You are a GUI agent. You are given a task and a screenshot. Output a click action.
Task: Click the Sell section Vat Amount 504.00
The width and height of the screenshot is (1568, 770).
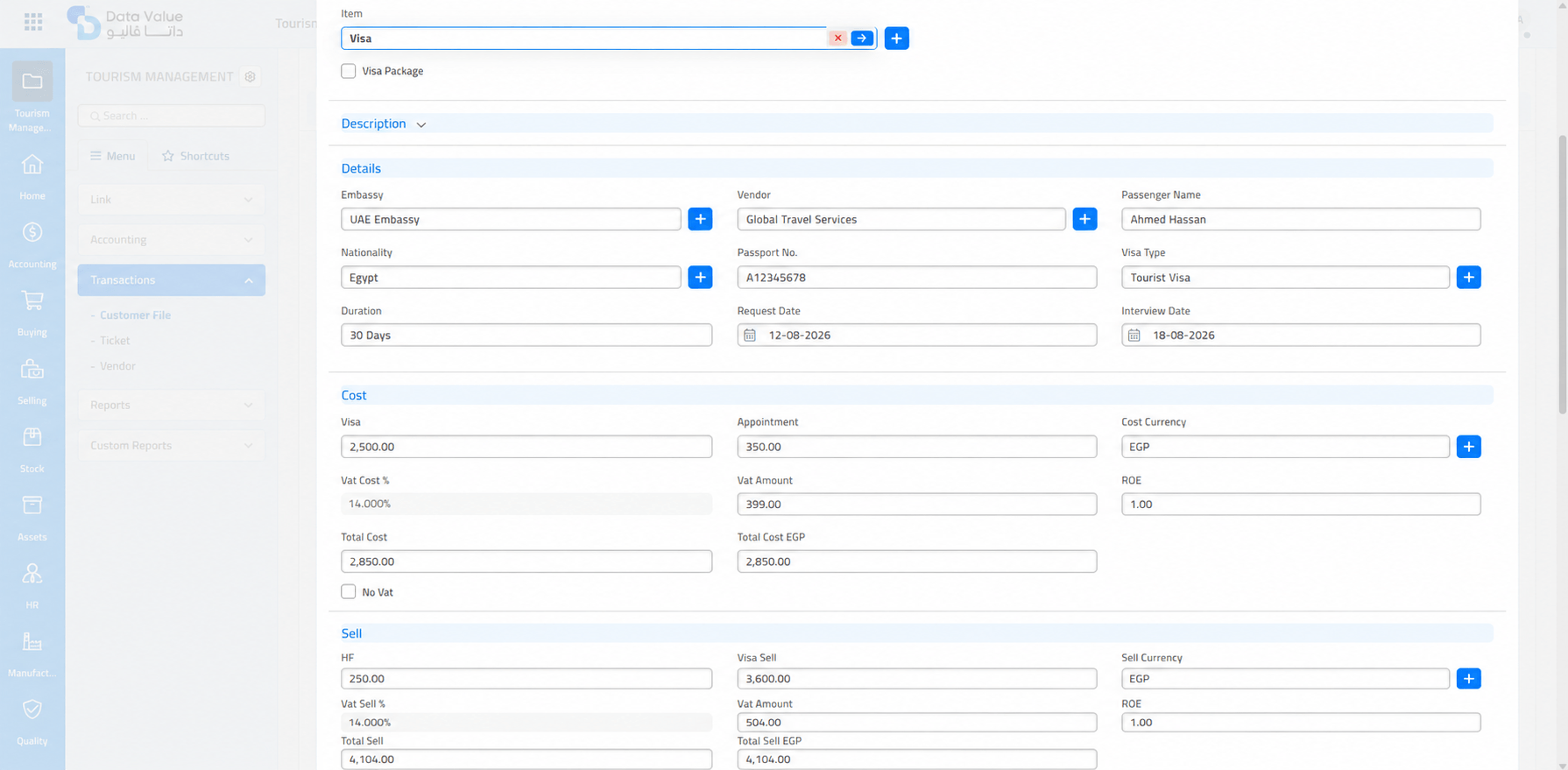coord(917,723)
